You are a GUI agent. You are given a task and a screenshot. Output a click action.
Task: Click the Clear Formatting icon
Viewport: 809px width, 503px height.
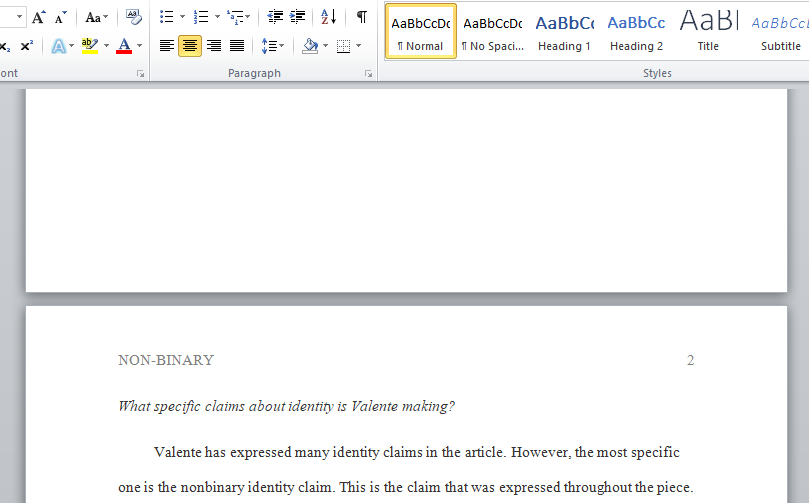134,17
